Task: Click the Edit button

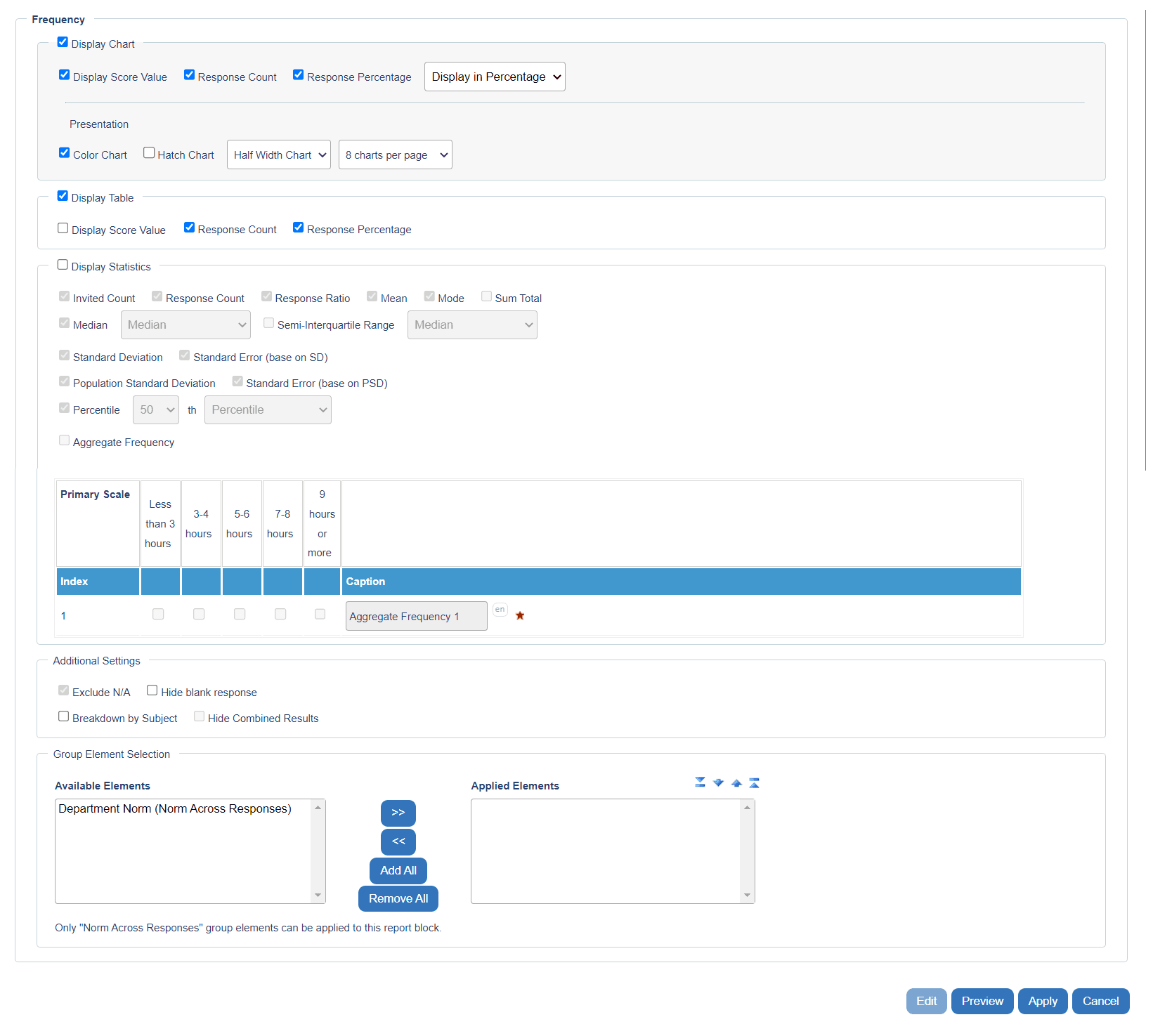Action: pos(927,1002)
